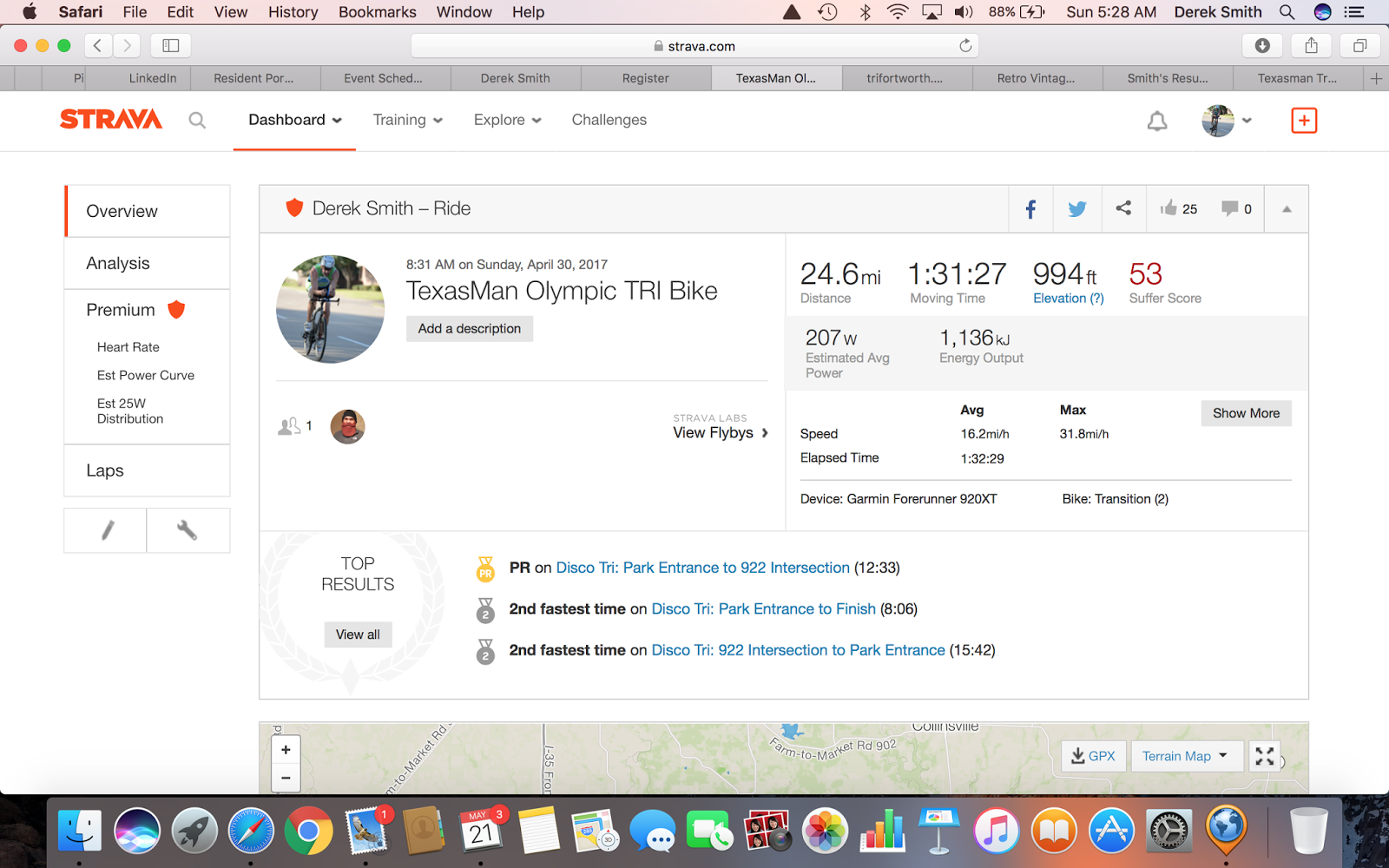Open comments bubble icon
The width and height of the screenshot is (1389, 868).
tap(1229, 208)
